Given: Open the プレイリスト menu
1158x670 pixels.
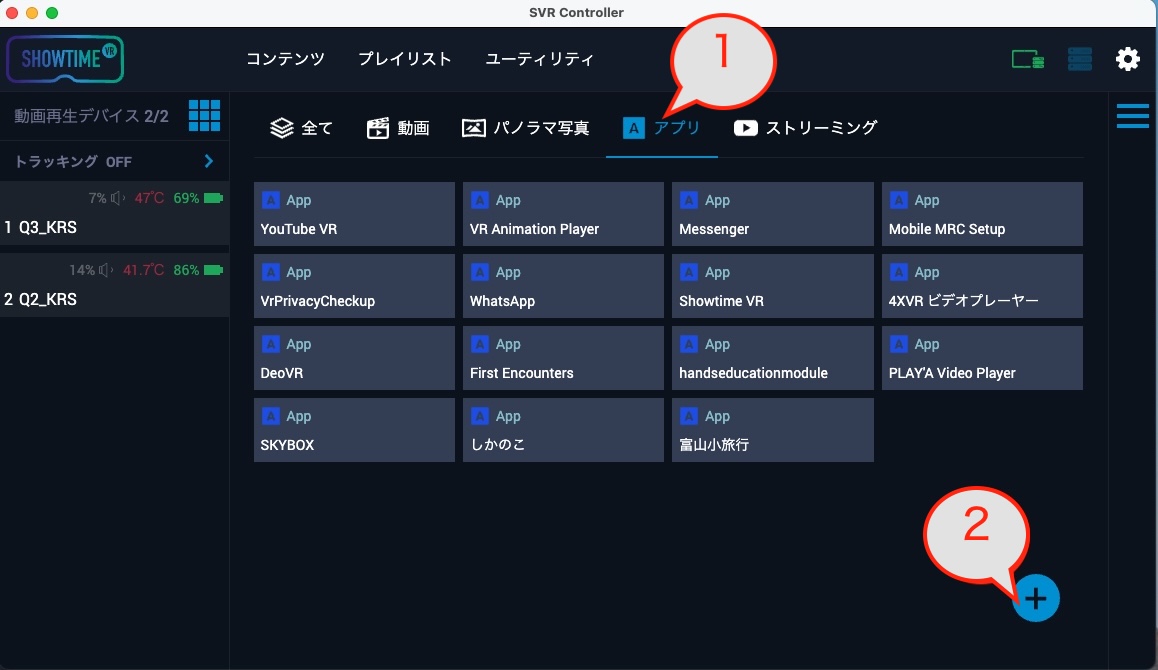Looking at the screenshot, I should click(405, 59).
